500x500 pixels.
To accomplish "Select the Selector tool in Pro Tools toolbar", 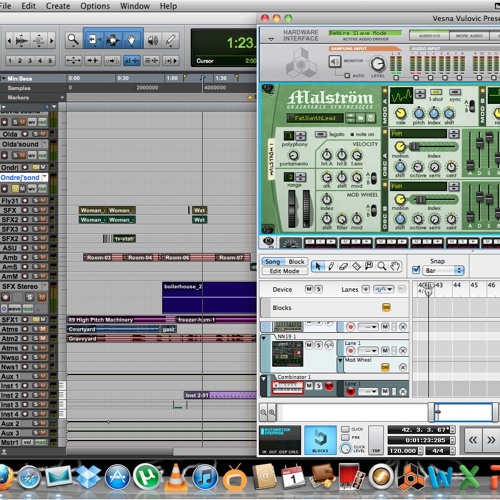I will (x=113, y=40).
